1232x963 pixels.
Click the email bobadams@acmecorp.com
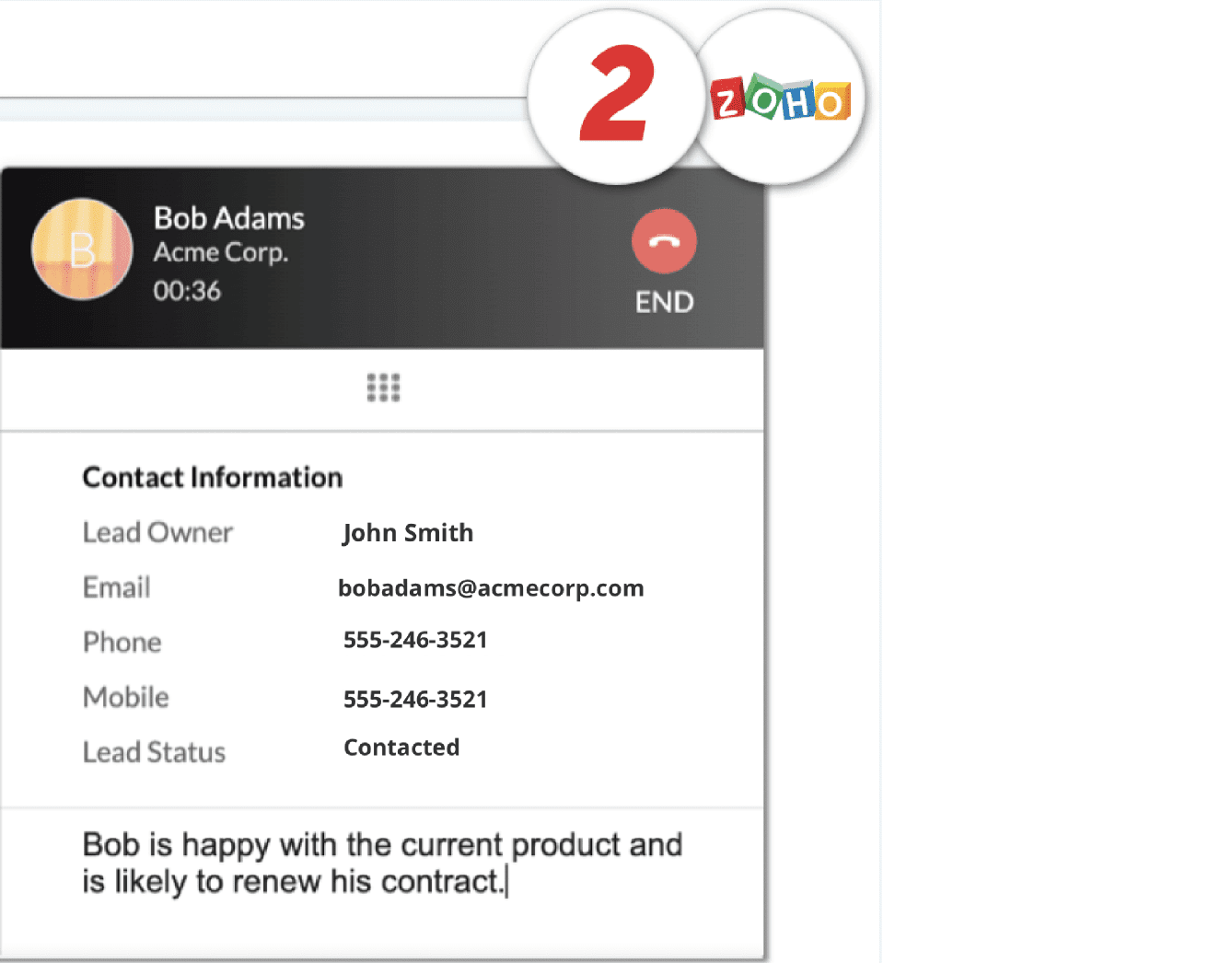[x=491, y=588]
